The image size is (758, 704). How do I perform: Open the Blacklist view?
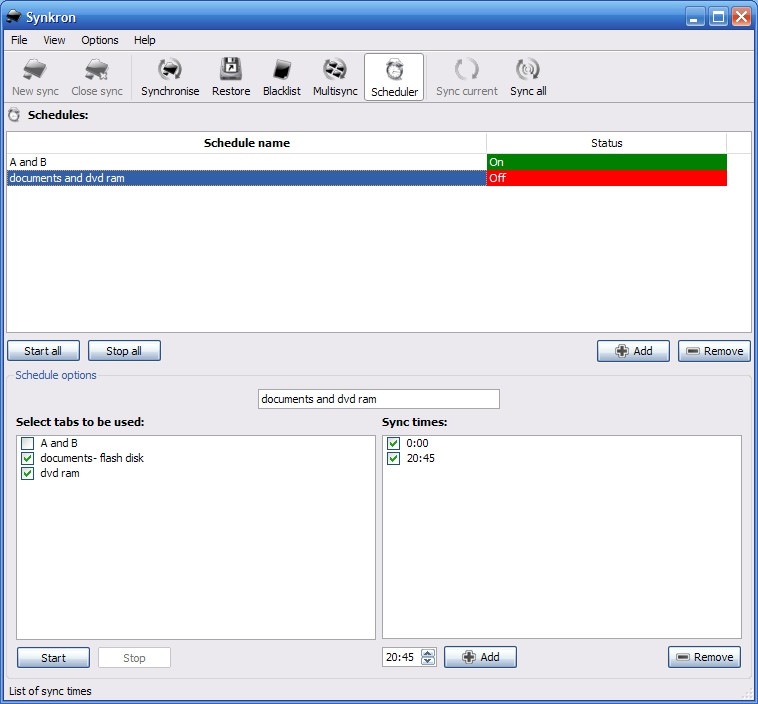point(281,77)
